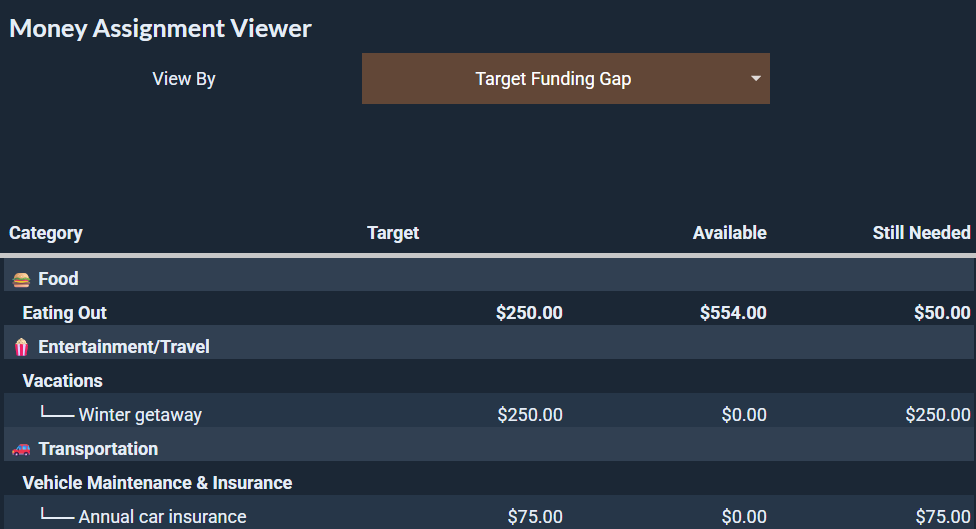This screenshot has height=529, width=976.
Task: Click the View By label
Action: click(x=184, y=79)
